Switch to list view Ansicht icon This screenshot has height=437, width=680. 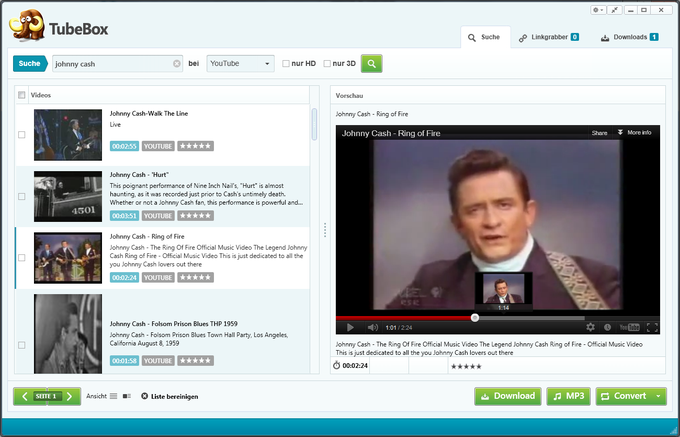tap(114, 396)
